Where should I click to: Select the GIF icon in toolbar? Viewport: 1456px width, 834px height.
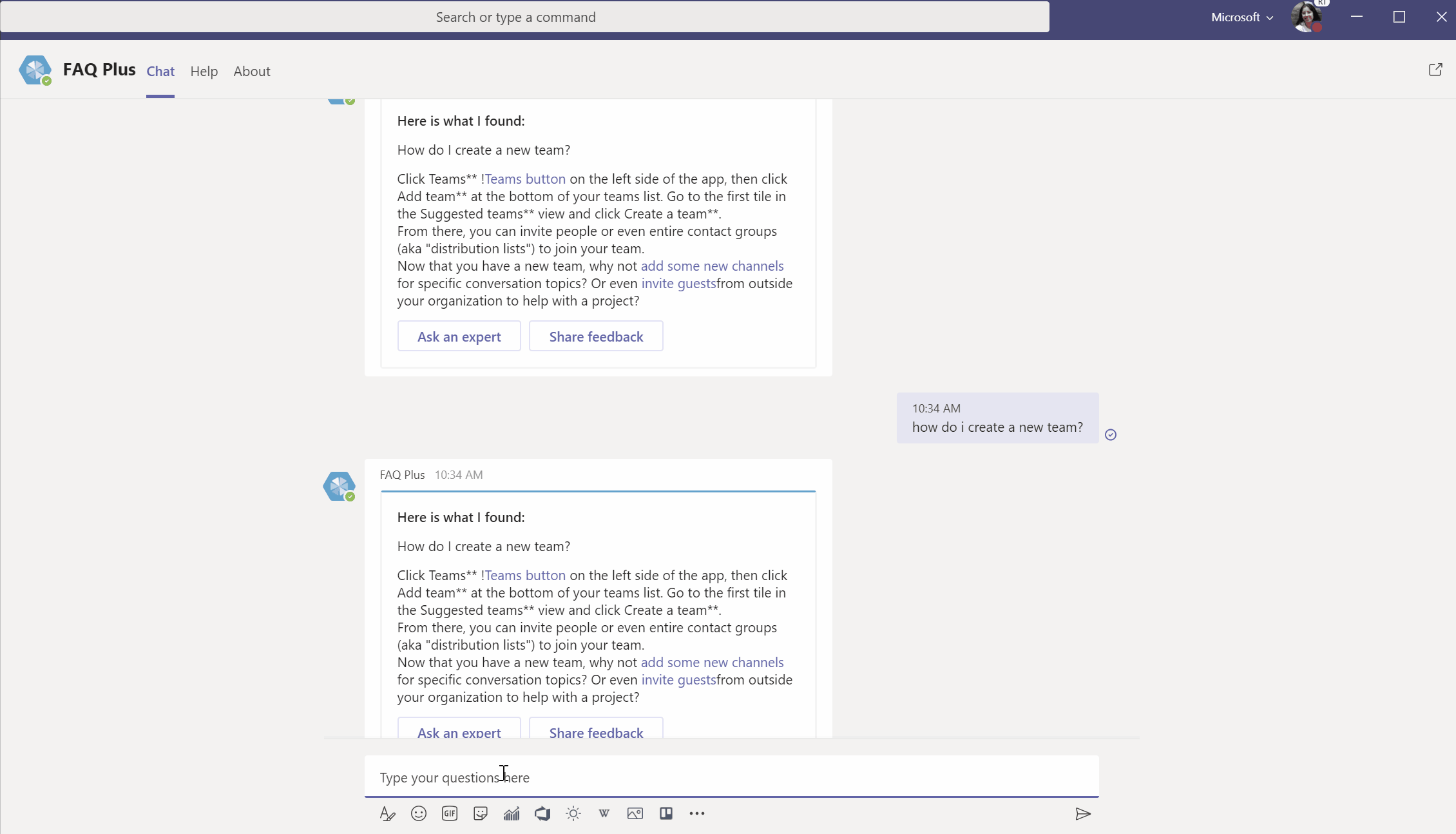(449, 813)
